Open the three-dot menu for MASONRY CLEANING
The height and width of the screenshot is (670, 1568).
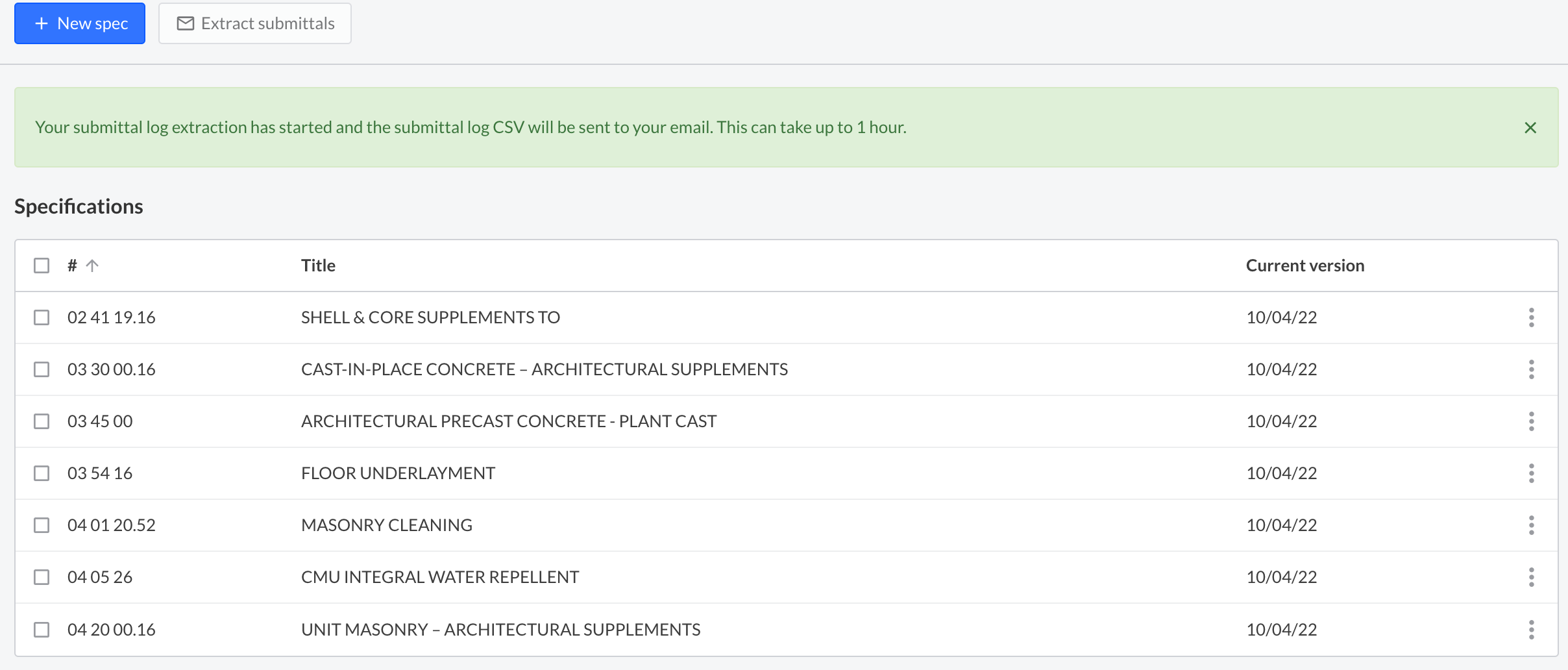[1532, 525]
